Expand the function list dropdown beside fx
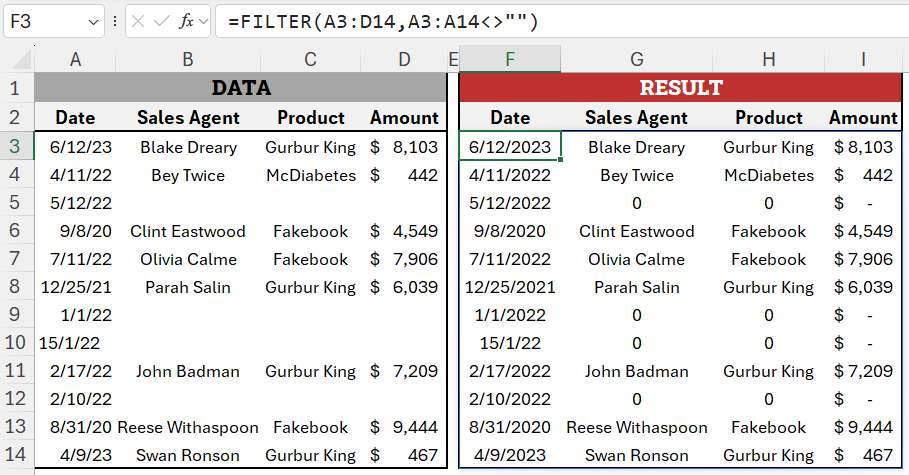This screenshot has height=475, width=909. tap(203, 22)
